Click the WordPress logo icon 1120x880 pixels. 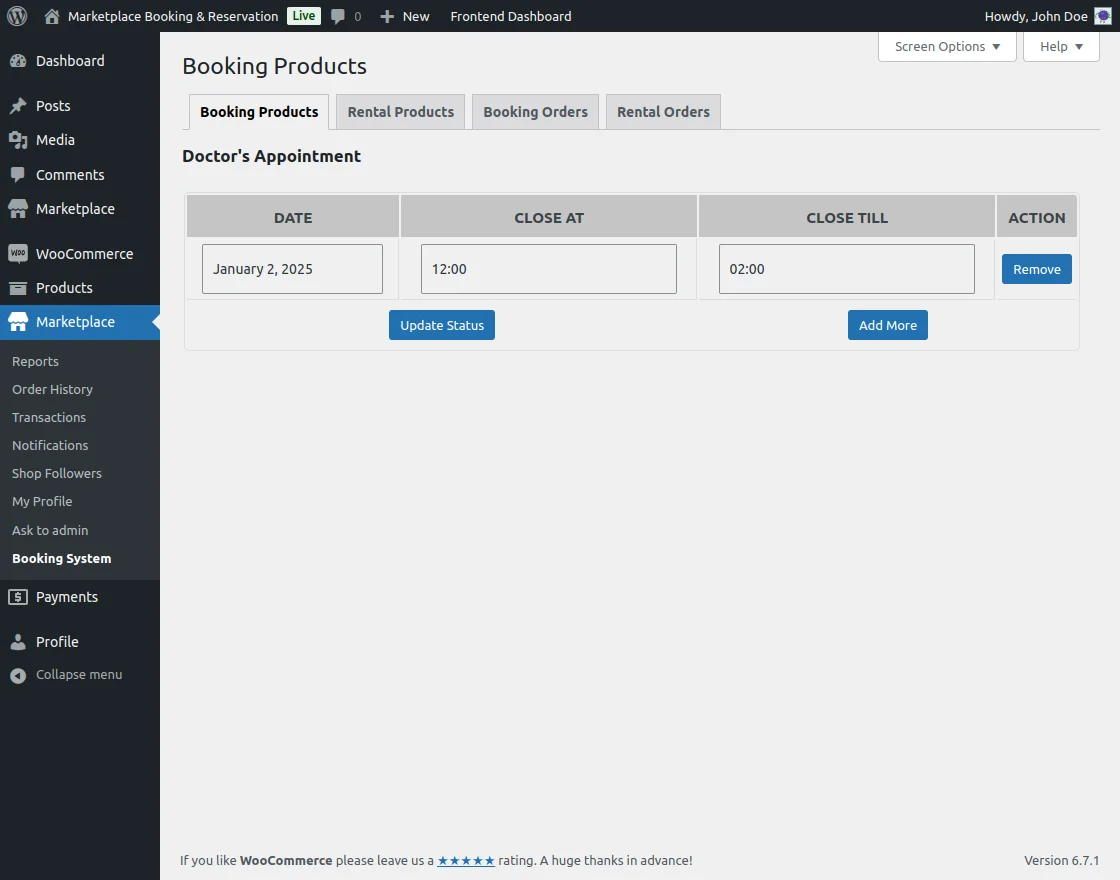coord(17,16)
